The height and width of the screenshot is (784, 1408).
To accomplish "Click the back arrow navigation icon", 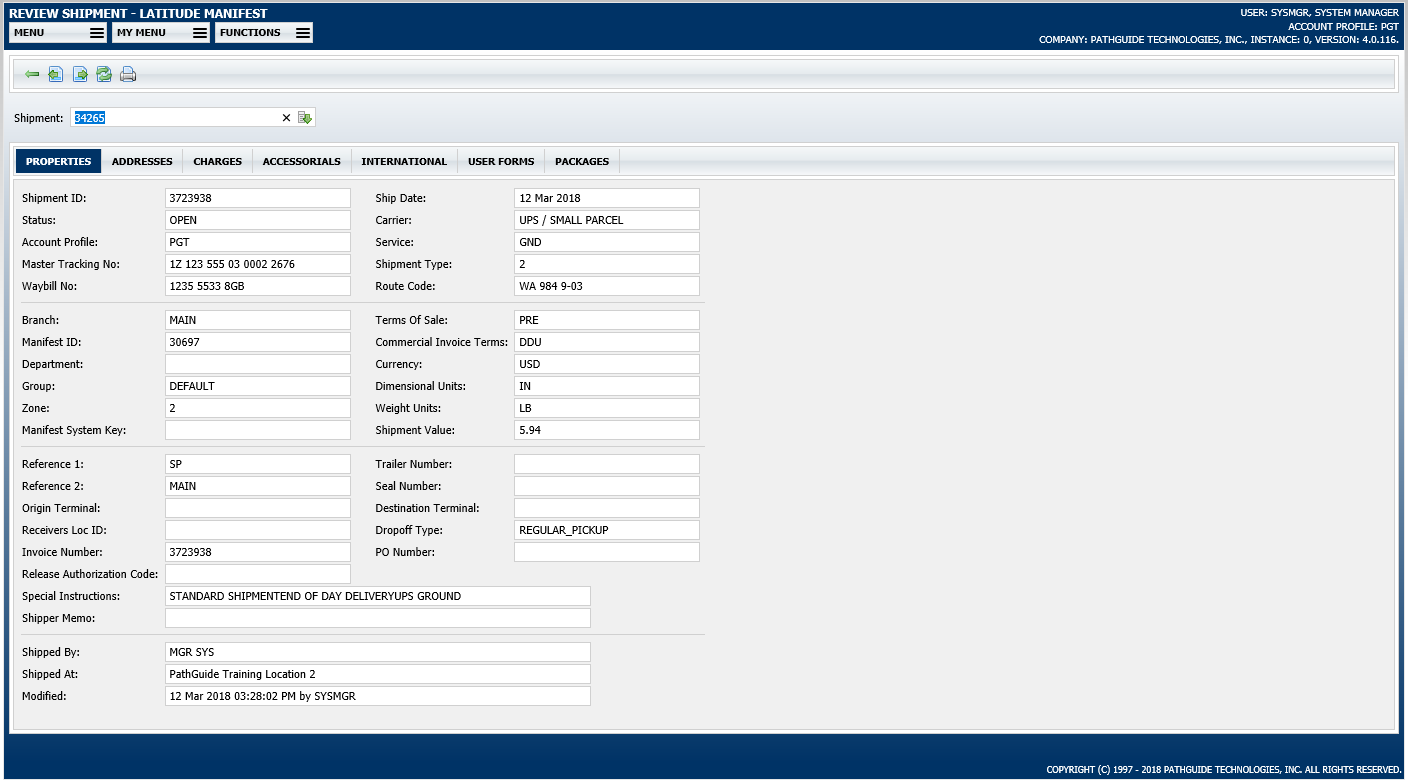I will (x=31, y=74).
